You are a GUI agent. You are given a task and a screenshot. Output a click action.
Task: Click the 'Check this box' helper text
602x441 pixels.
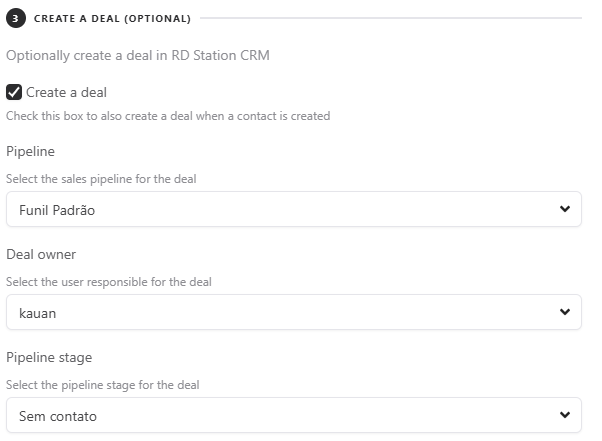168,116
